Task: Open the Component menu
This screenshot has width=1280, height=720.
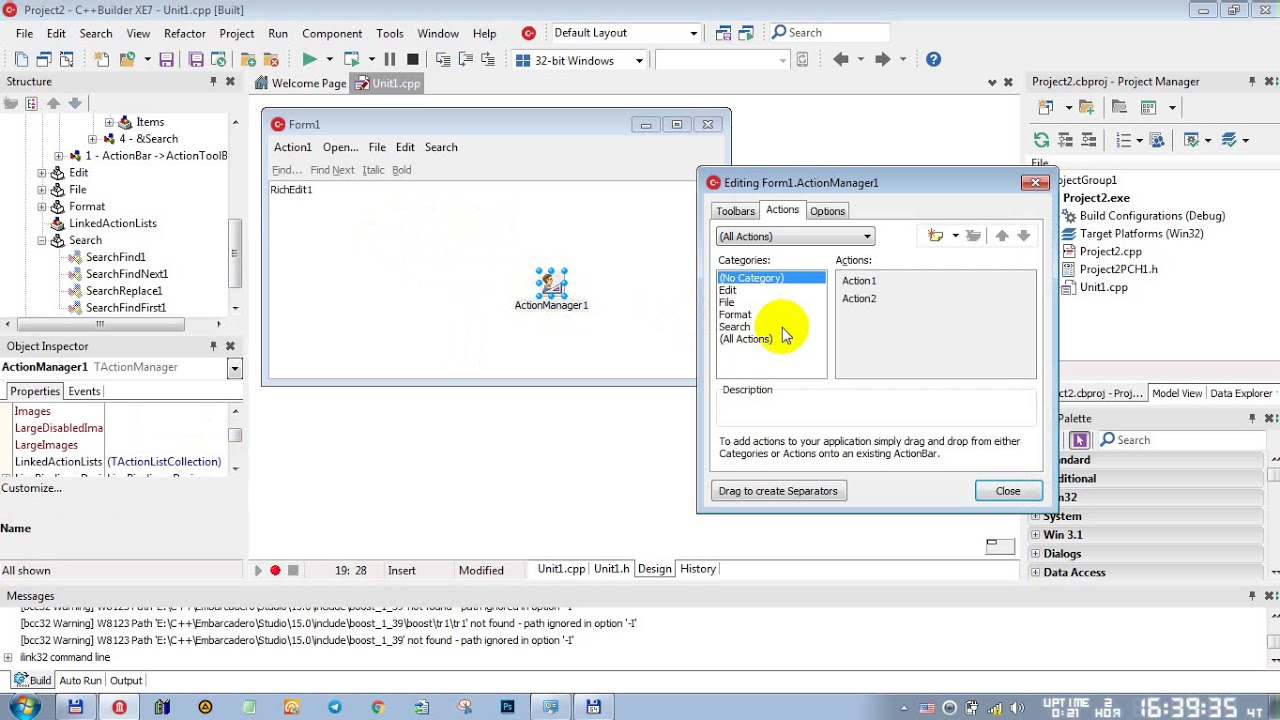Action: [x=332, y=33]
